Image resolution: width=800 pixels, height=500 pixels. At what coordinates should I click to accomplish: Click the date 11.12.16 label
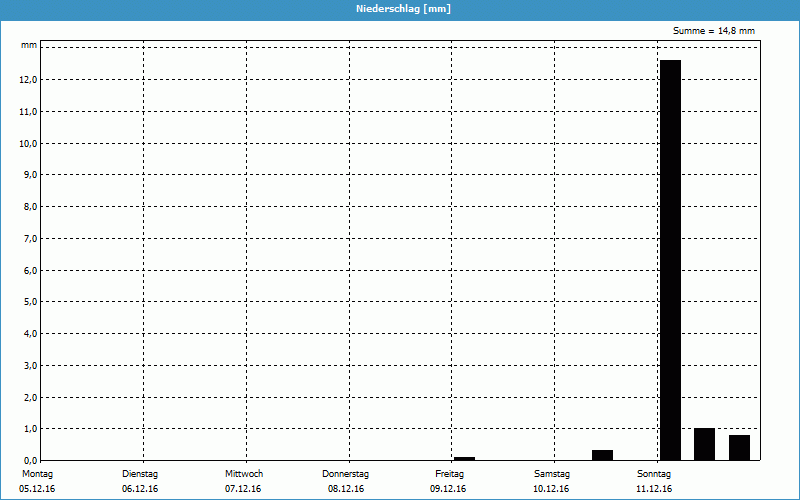[654, 489]
